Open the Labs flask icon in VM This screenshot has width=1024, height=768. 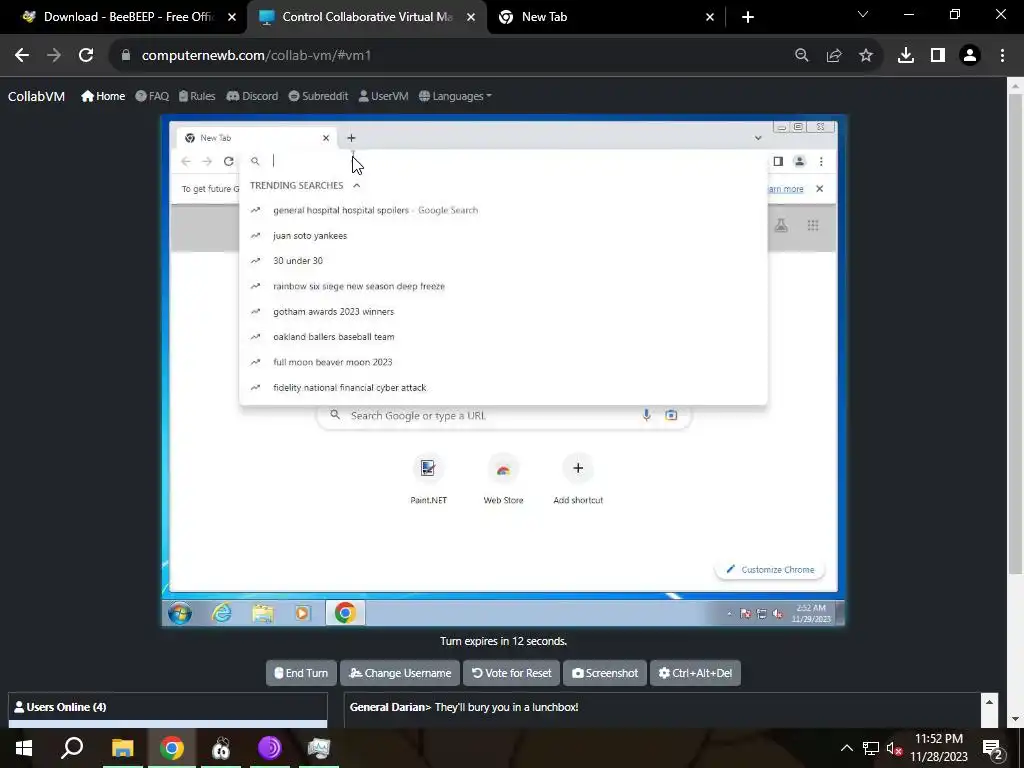click(781, 225)
